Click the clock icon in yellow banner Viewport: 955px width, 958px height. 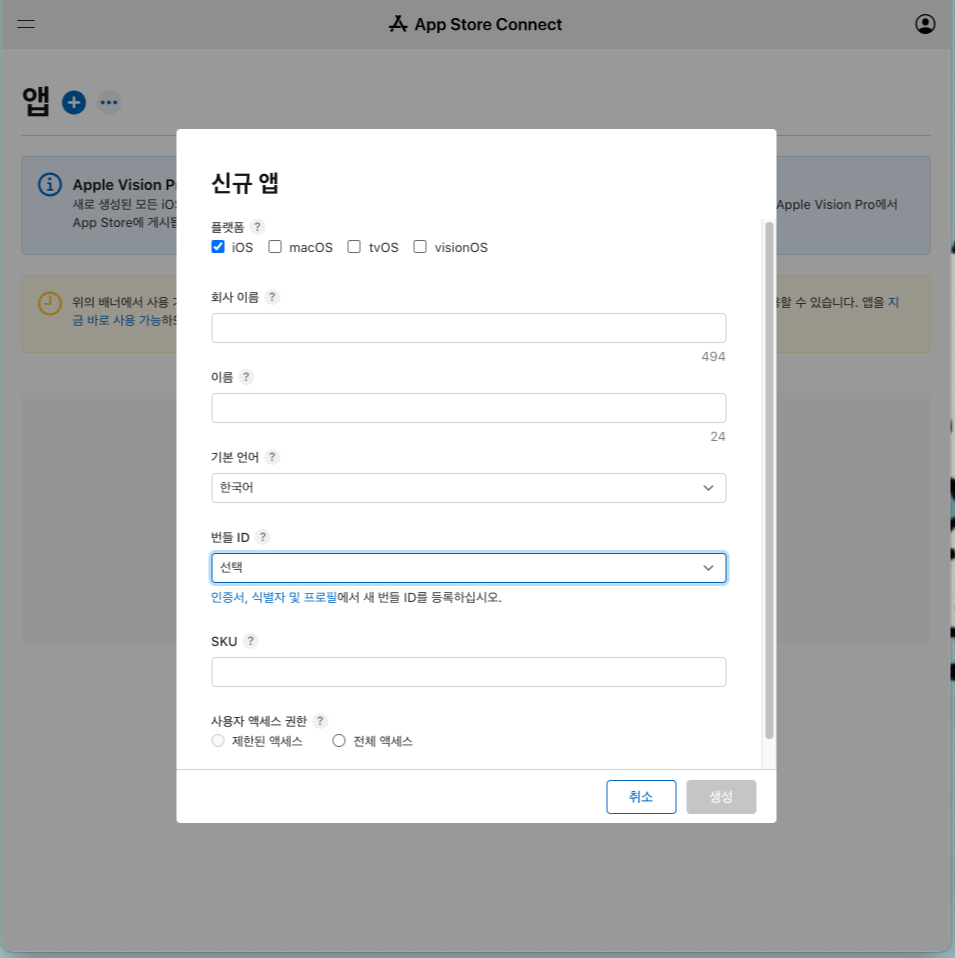[49, 303]
